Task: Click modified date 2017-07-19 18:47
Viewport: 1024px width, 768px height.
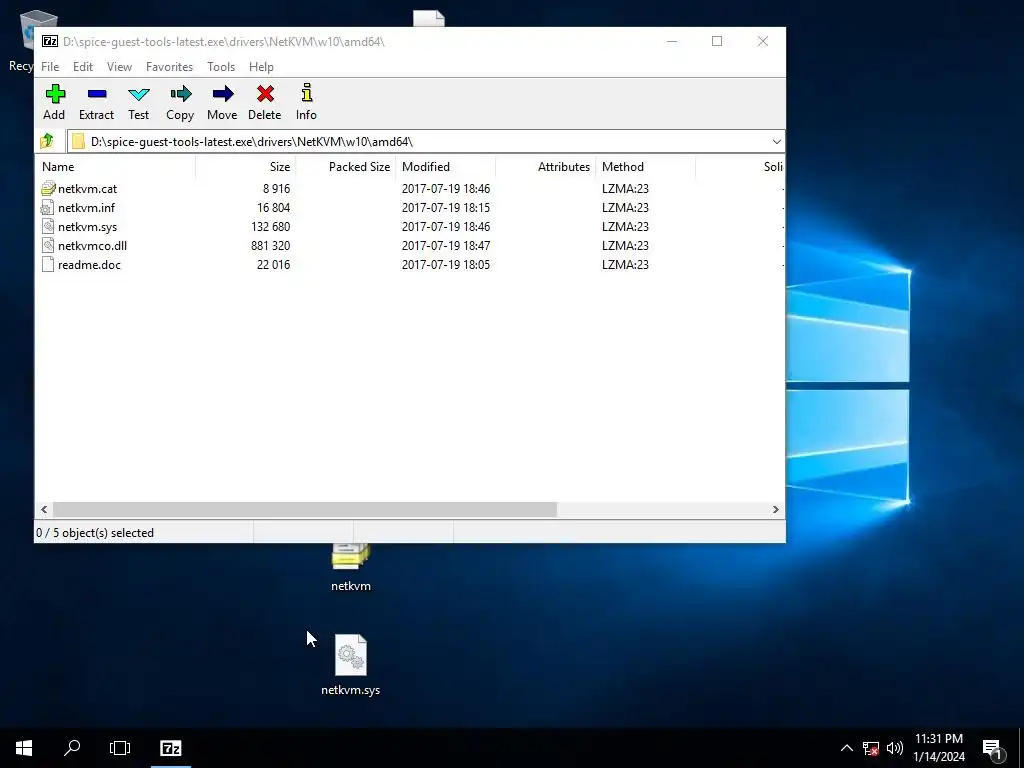Action: coord(446,246)
